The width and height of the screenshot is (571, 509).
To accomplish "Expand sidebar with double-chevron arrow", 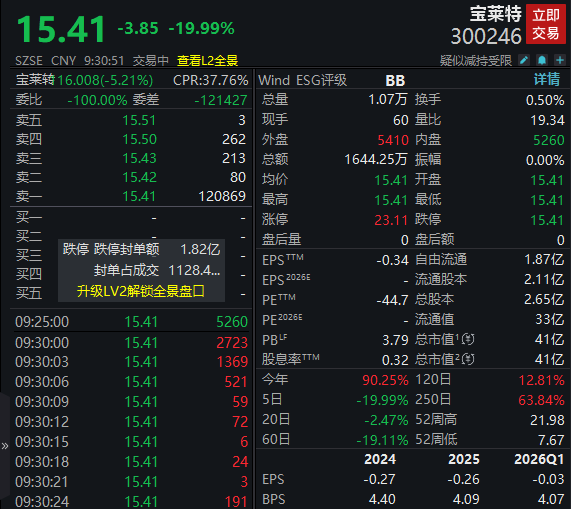I will click(x=5, y=446).
